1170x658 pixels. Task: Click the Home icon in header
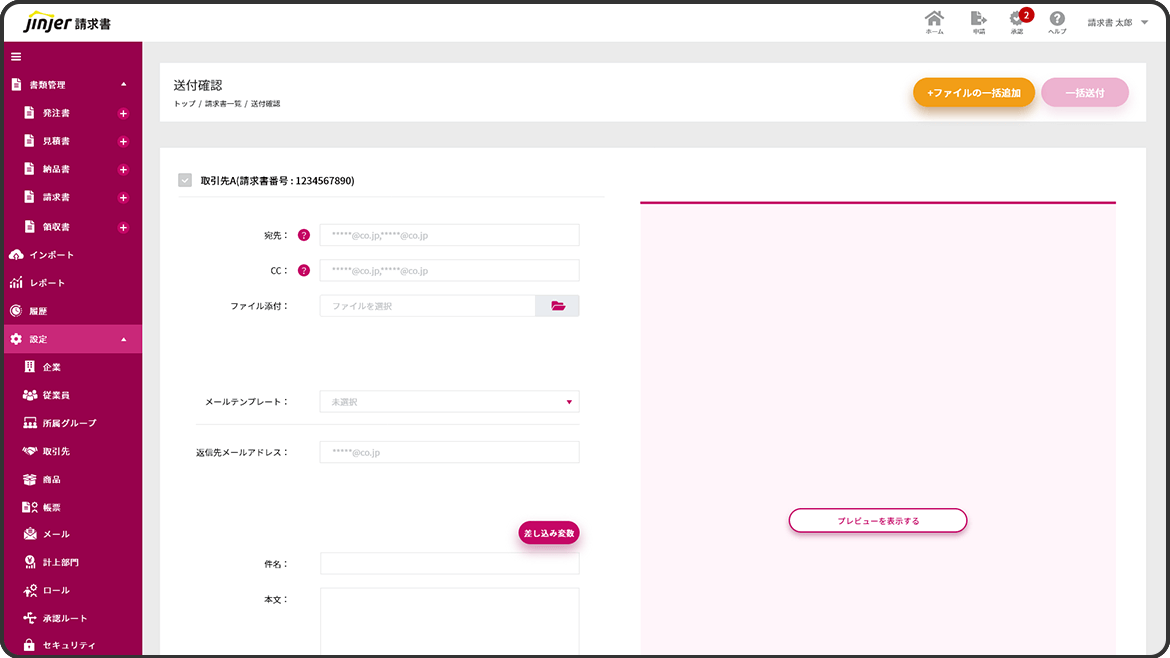click(934, 21)
